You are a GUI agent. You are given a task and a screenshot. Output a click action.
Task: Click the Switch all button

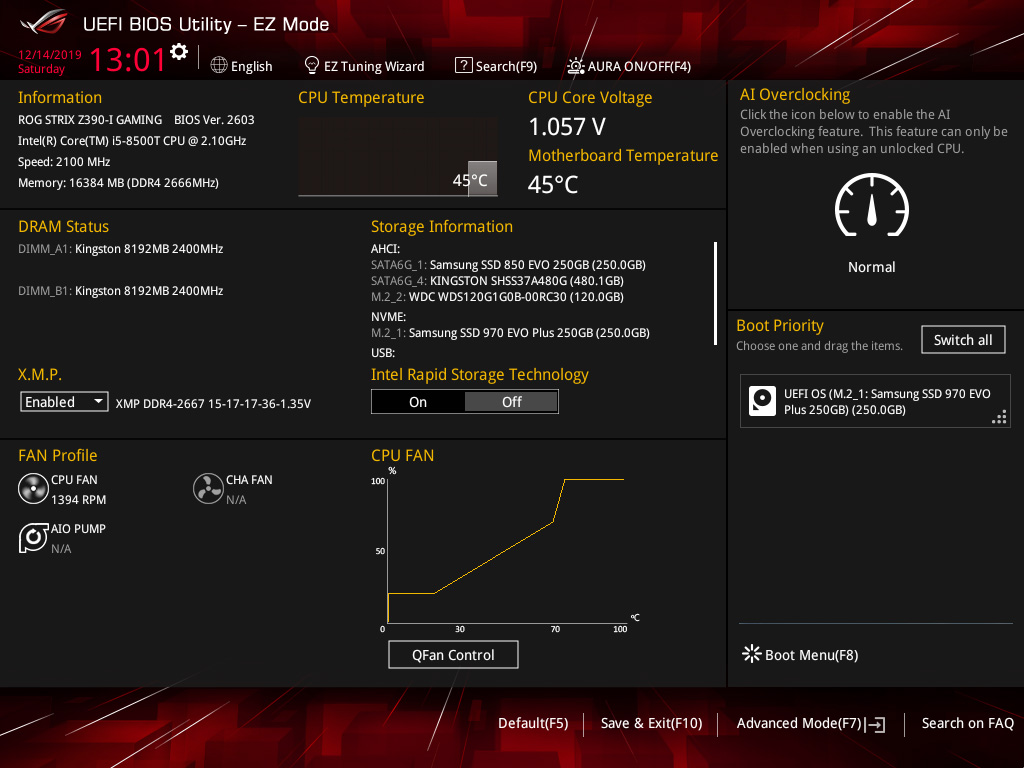(x=963, y=340)
